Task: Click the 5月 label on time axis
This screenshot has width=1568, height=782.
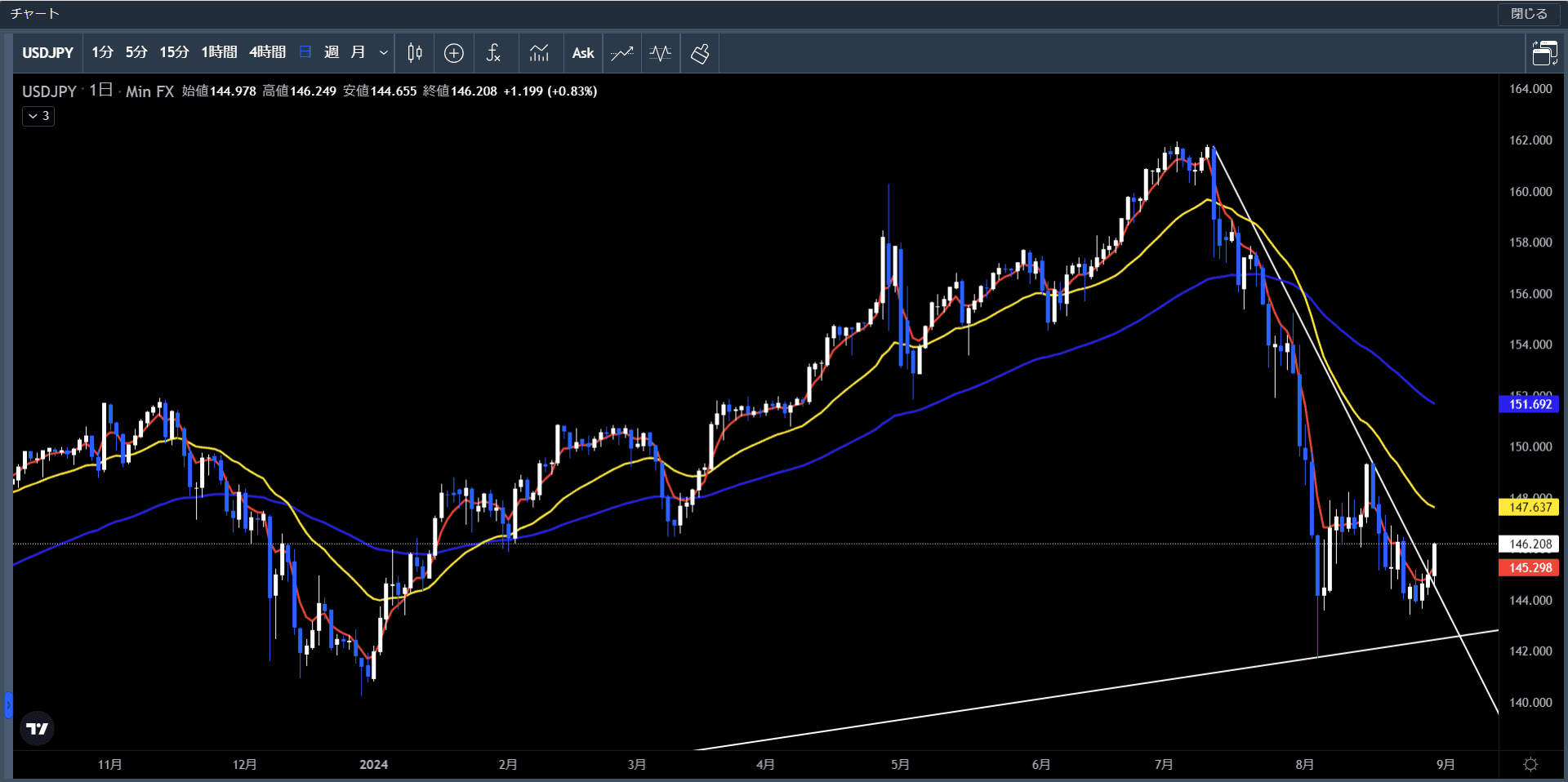Action: (x=900, y=764)
